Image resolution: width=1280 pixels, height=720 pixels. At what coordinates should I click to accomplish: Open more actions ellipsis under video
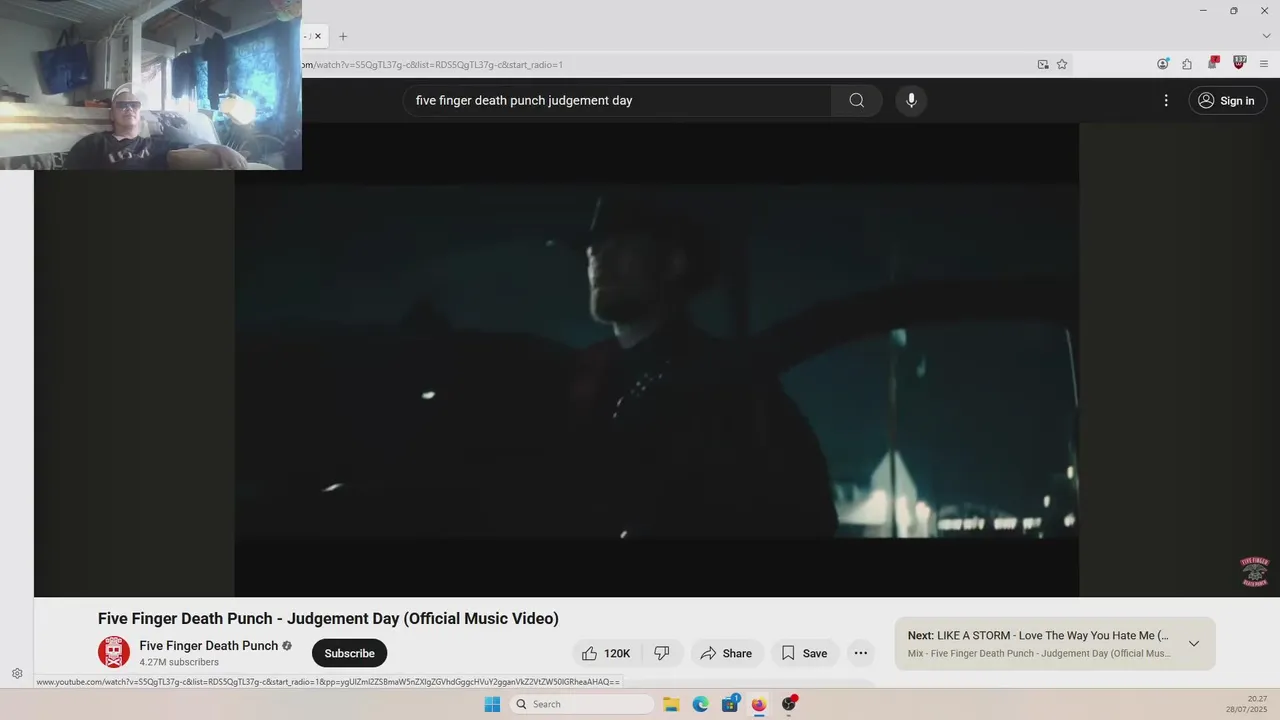[860, 653]
